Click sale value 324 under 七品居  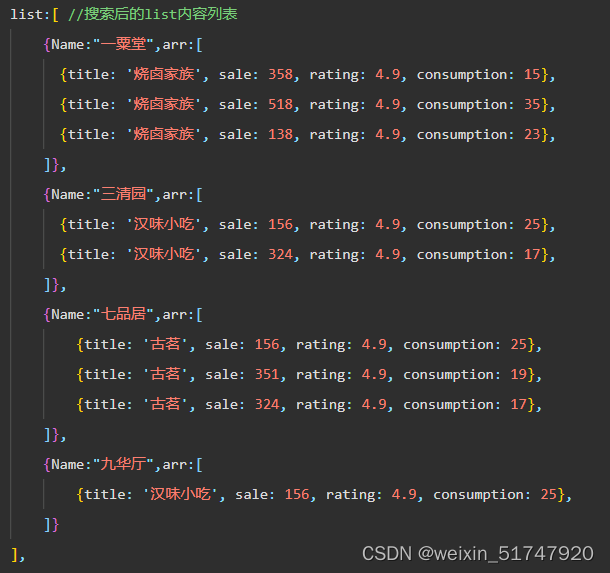[x=267, y=404]
